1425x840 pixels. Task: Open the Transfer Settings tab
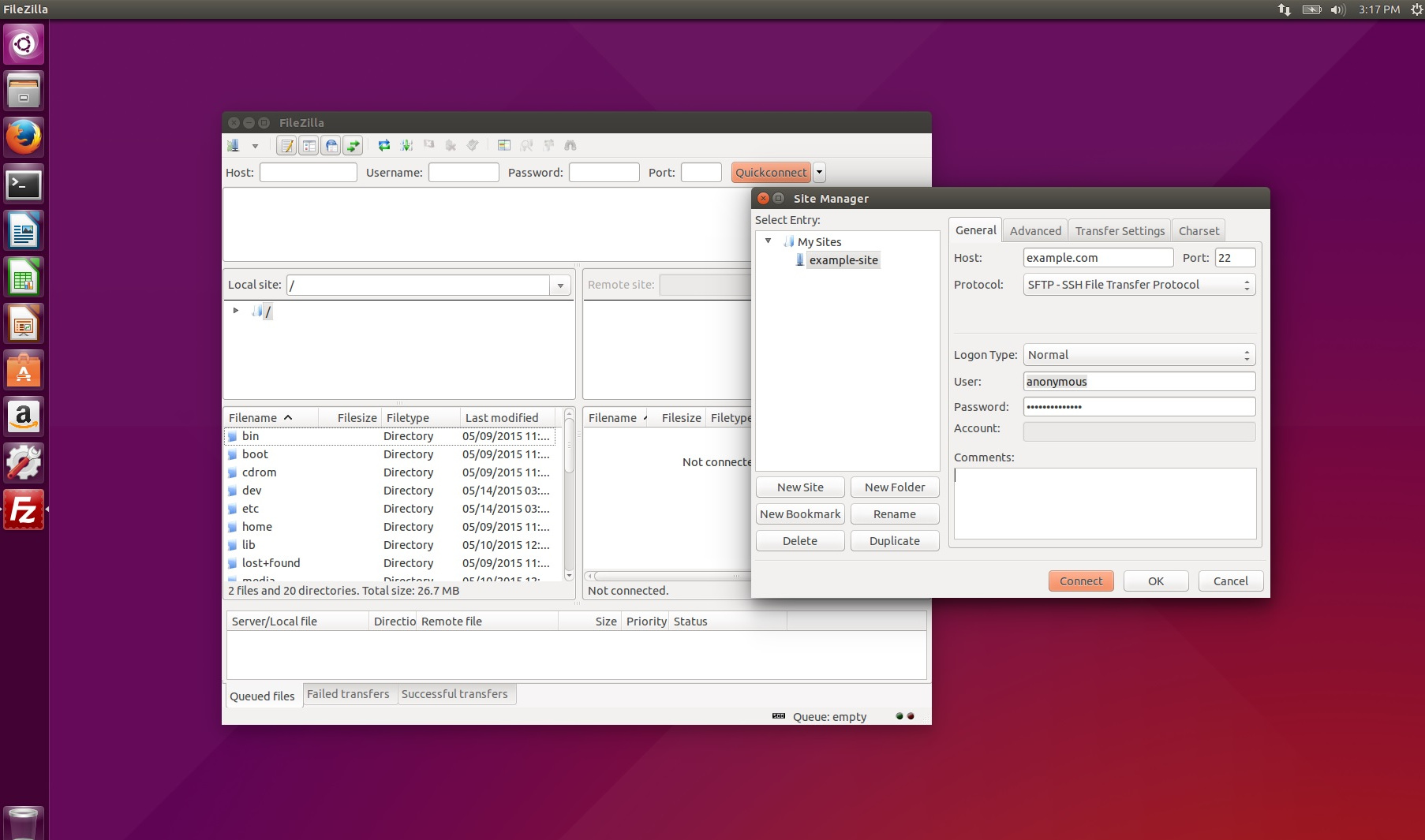(1120, 231)
